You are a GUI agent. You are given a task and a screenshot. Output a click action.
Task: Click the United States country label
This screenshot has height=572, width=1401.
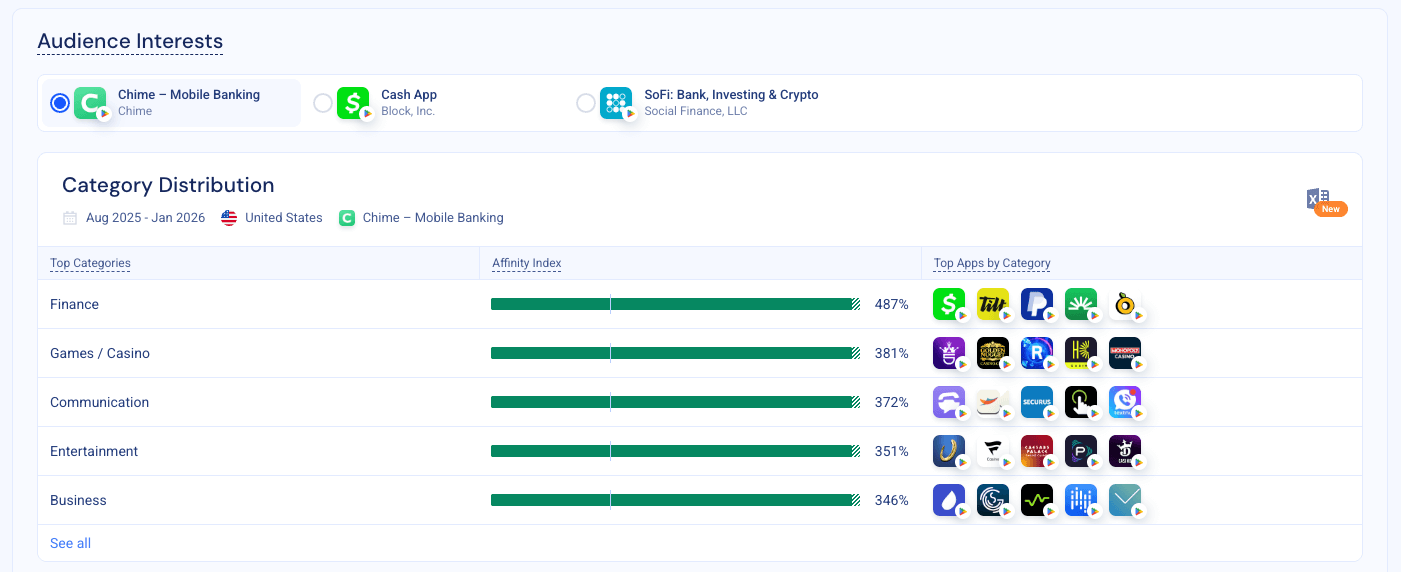pos(284,217)
